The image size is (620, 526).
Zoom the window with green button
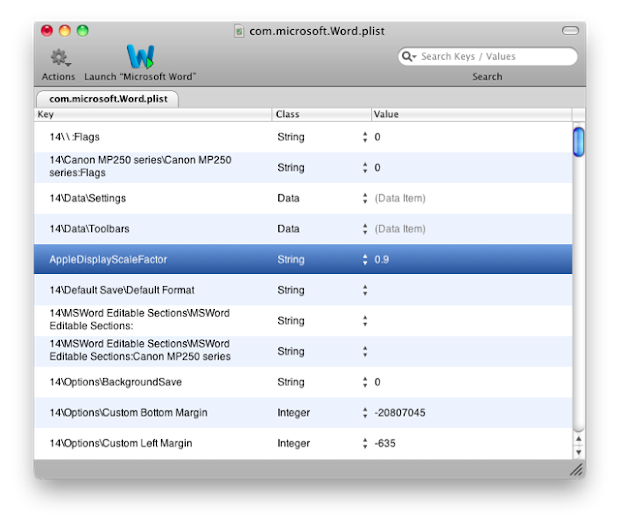(83, 31)
